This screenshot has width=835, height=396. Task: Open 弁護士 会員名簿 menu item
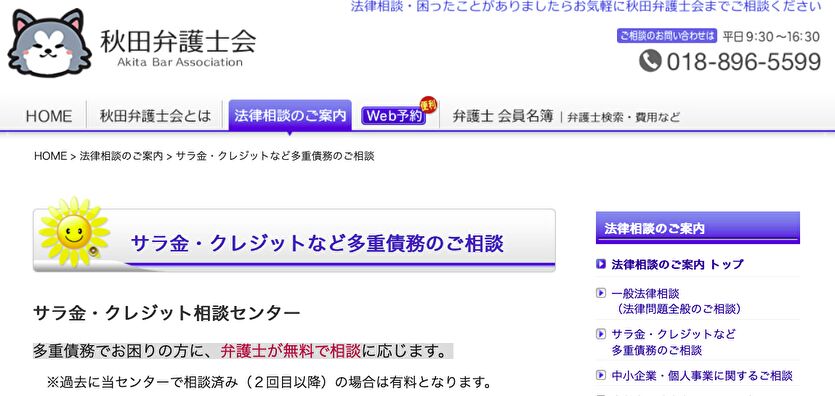click(x=503, y=116)
